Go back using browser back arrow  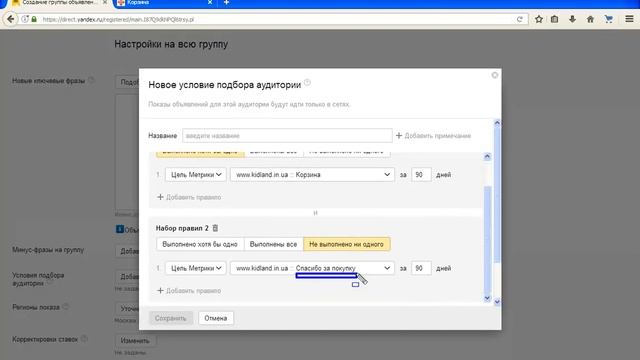tap(11, 19)
